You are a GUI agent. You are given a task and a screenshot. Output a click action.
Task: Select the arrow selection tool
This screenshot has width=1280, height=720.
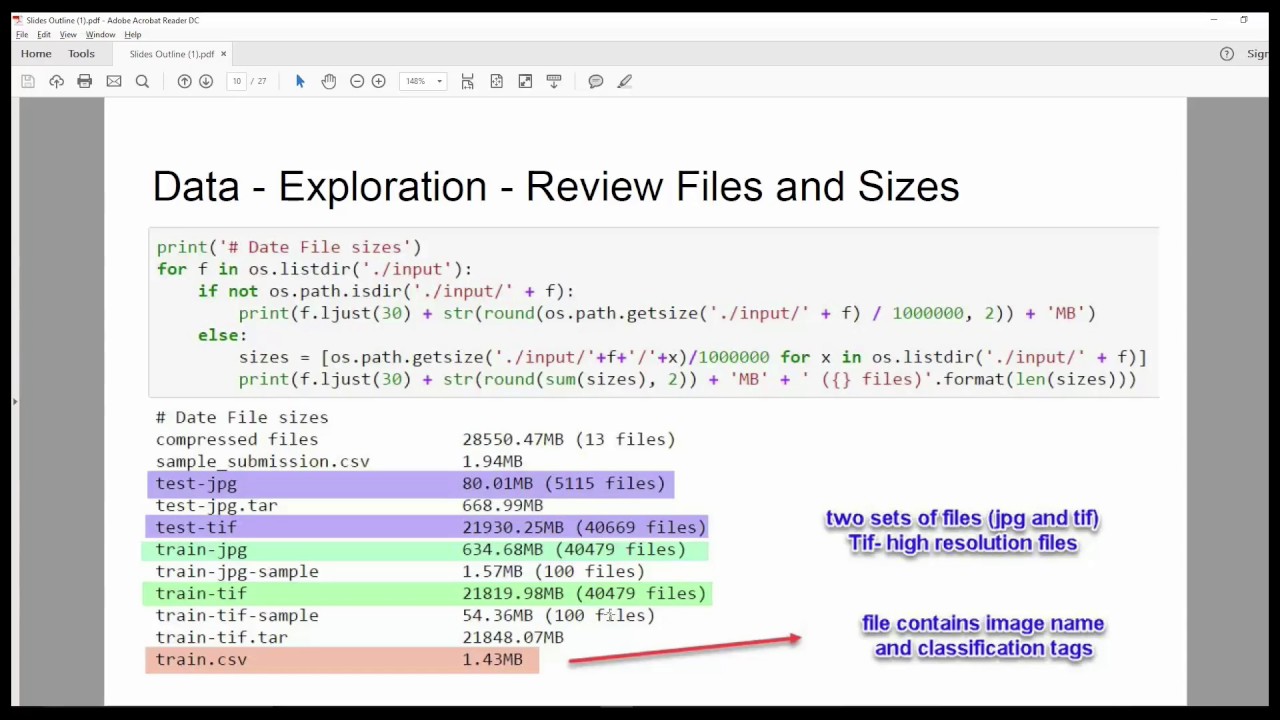300,81
